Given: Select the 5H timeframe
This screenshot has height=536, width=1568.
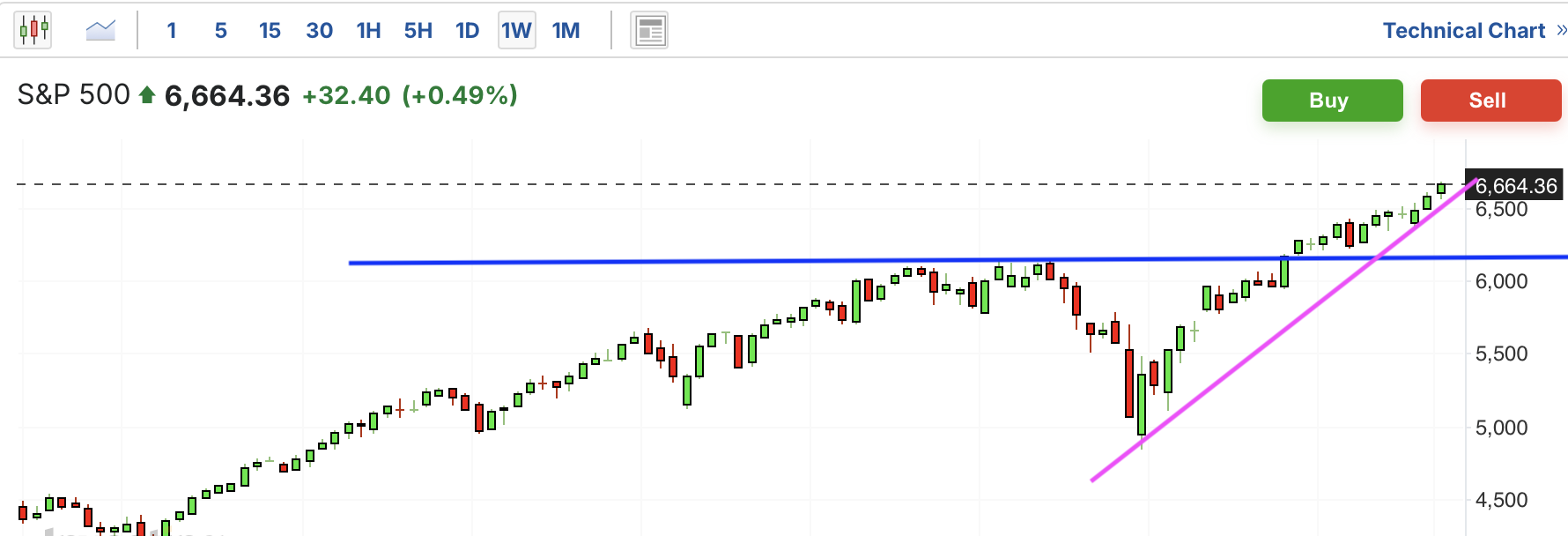Looking at the screenshot, I should (418, 31).
